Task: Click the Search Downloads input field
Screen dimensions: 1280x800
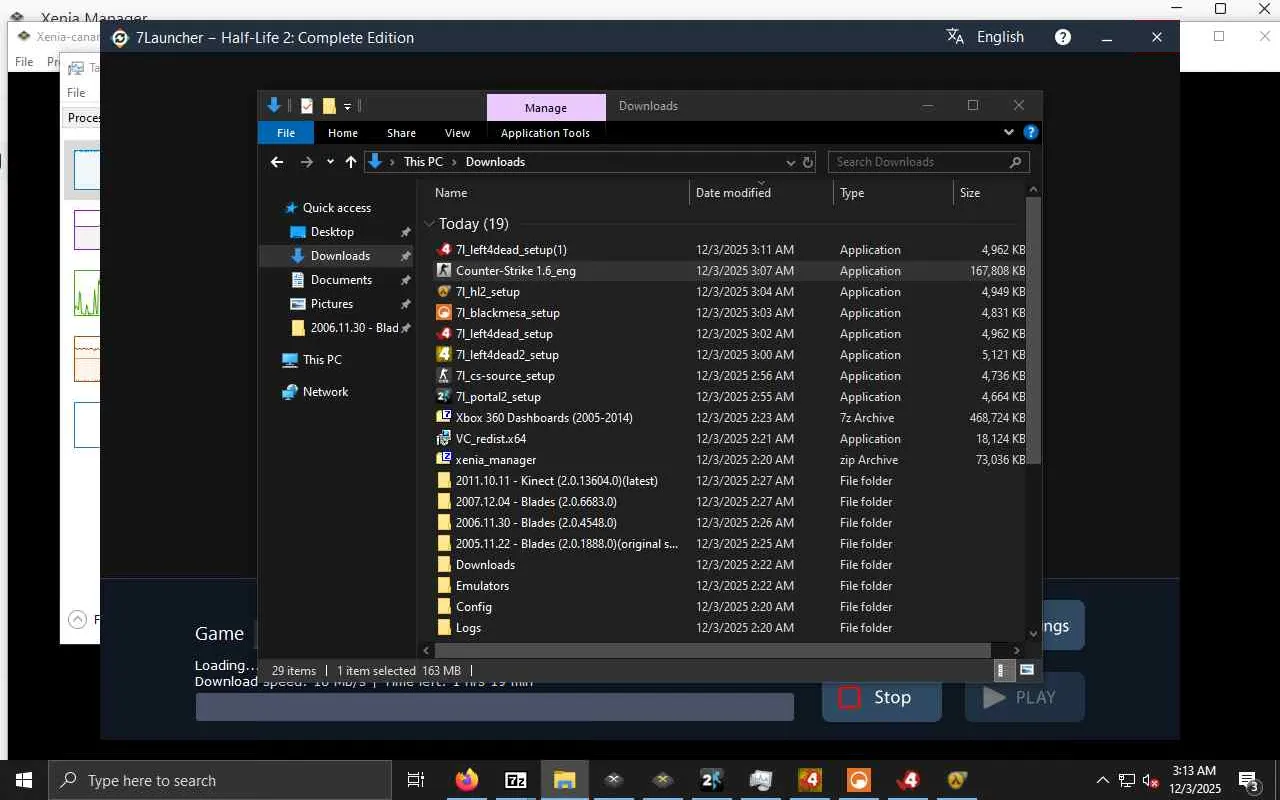Action: click(918, 162)
